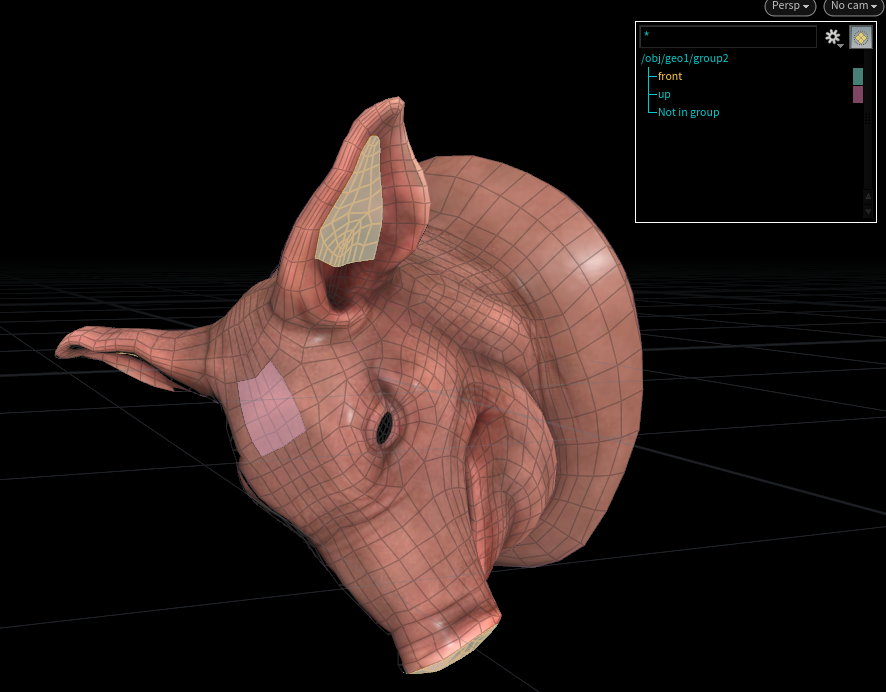Select the 'Not in group' entry
This screenshot has height=692, width=886.
(x=688, y=112)
